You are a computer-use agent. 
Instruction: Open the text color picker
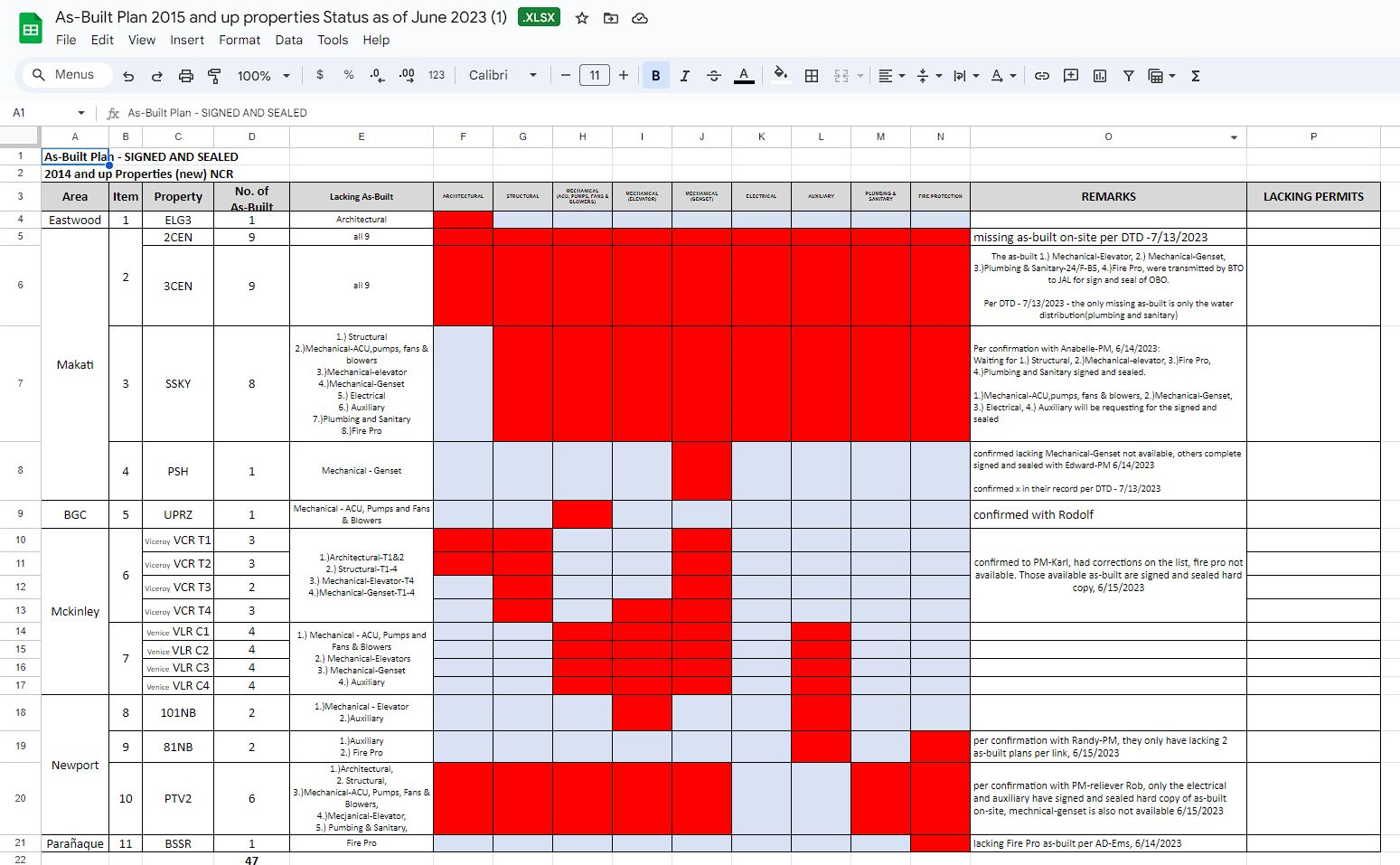(x=744, y=76)
